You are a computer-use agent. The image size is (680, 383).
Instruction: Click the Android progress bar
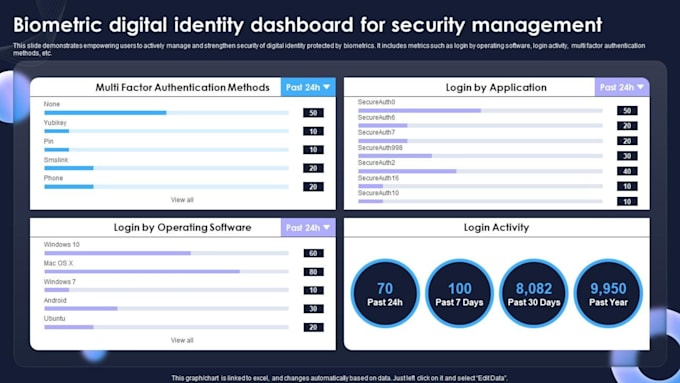[167, 308]
